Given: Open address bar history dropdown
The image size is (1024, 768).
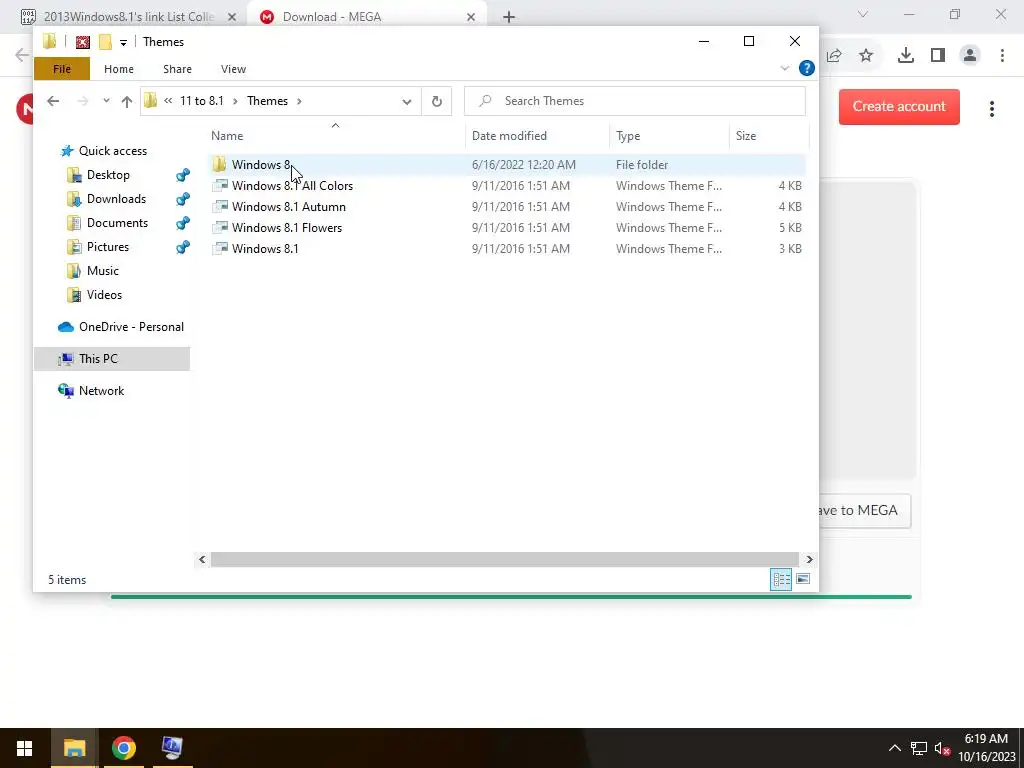Looking at the screenshot, I should click(406, 101).
